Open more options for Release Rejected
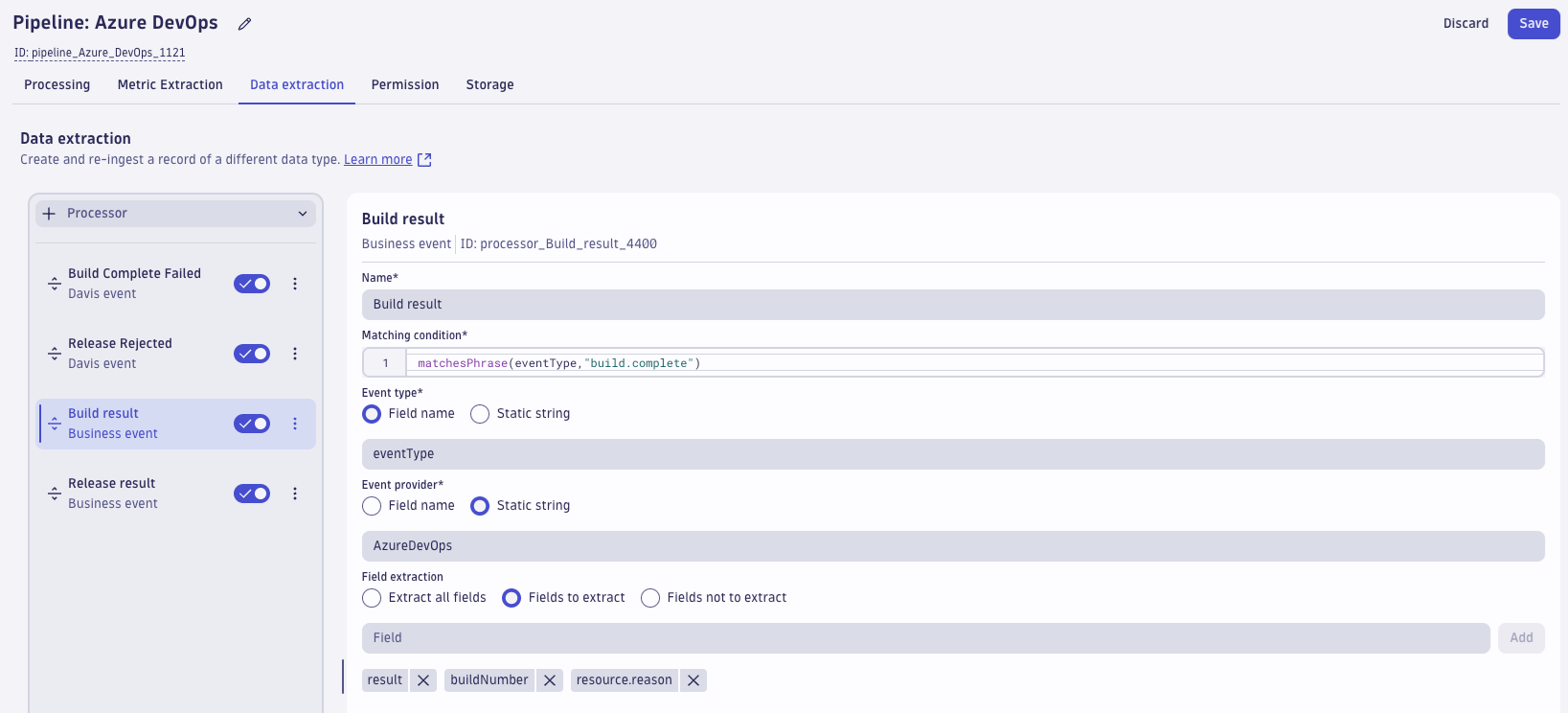Viewport: 1568px width, 713px height. [x=295, y=354]
